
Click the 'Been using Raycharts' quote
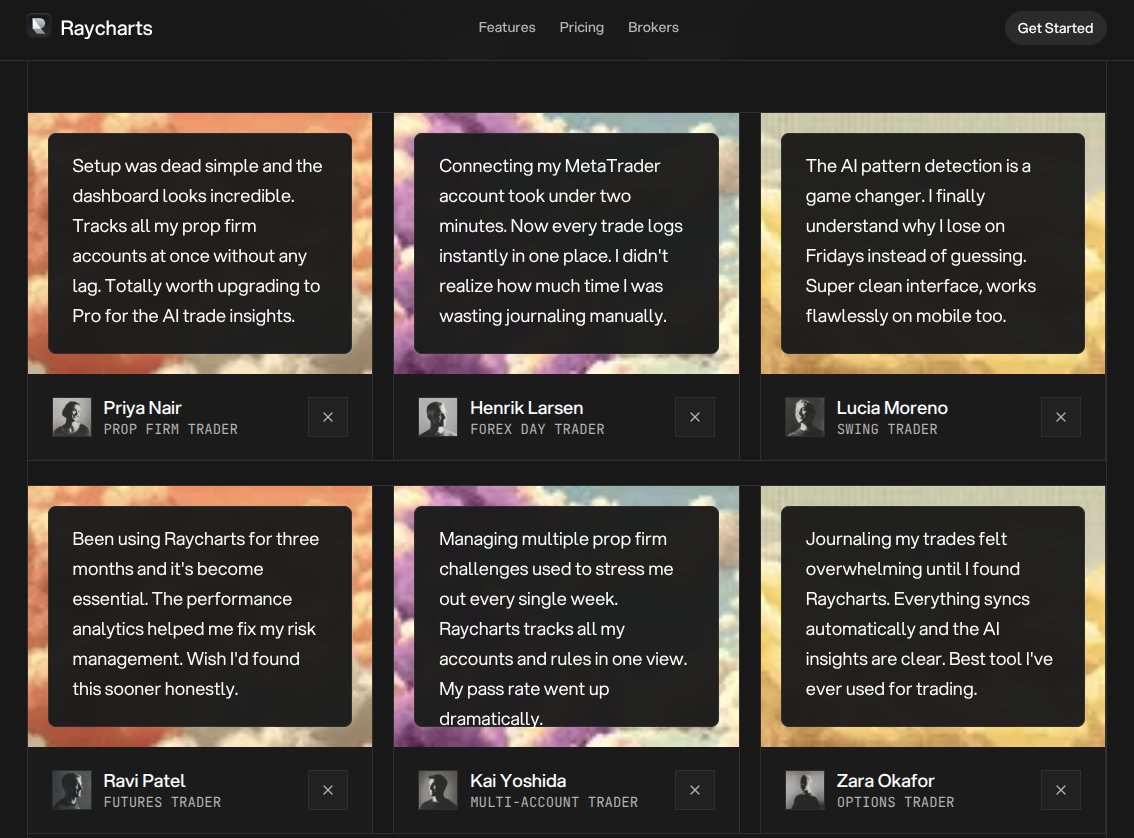[195, 614]
